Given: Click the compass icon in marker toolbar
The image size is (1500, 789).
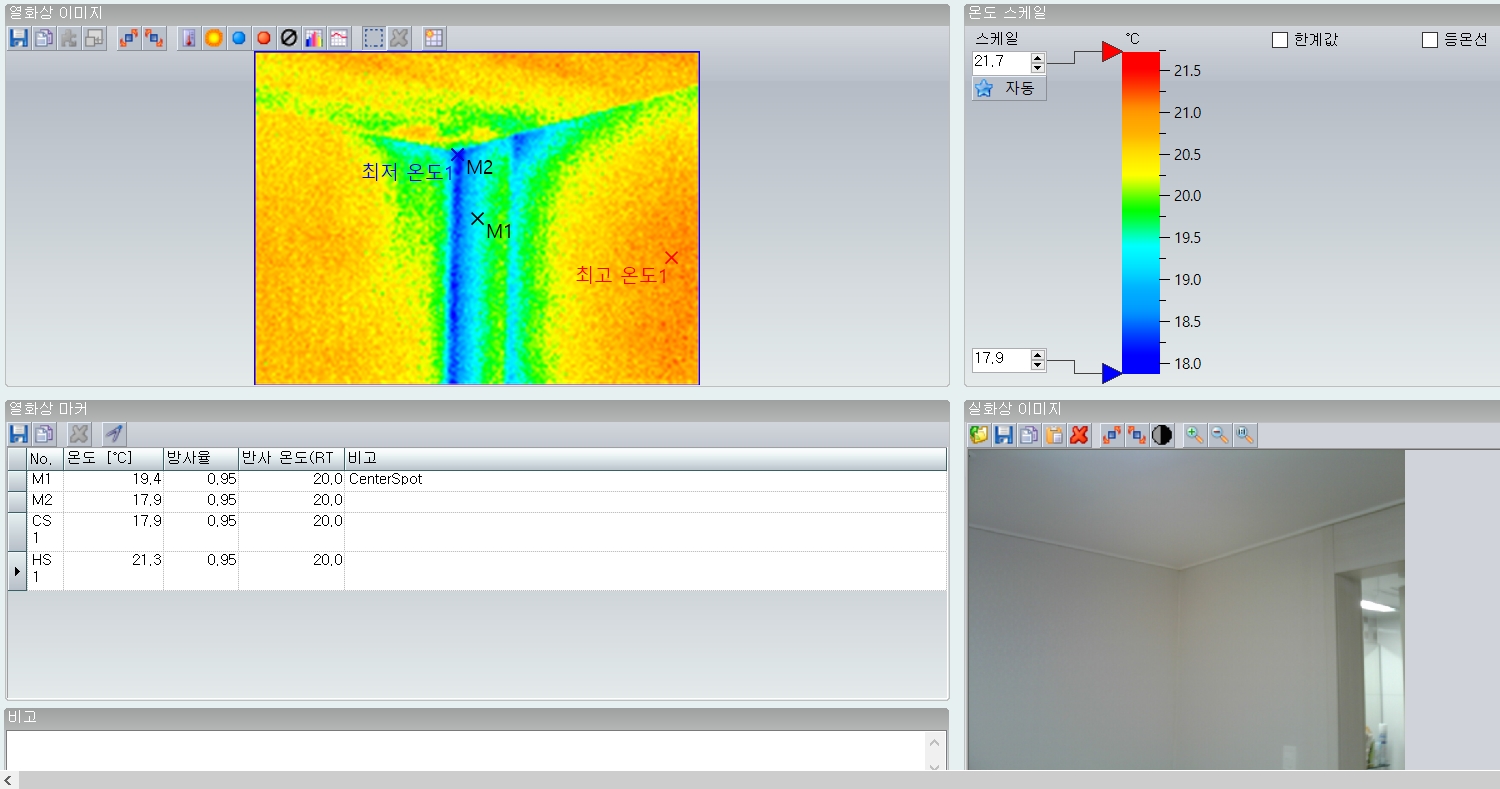Looking at the screenshot, I should [114, 434].
